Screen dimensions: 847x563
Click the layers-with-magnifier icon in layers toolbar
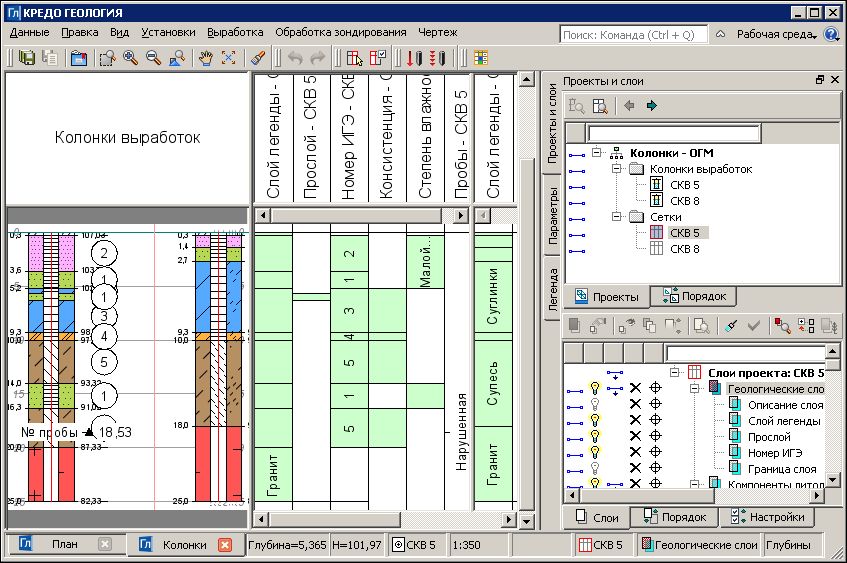701,326
